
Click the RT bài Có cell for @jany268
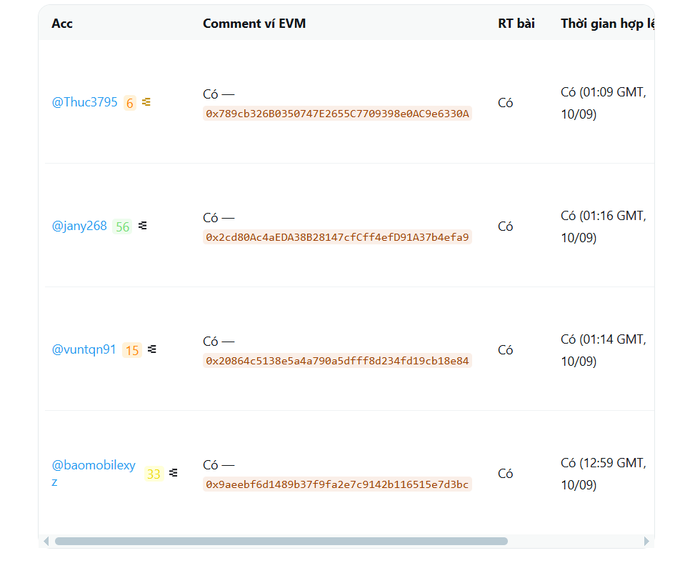[x=505, y=226]
